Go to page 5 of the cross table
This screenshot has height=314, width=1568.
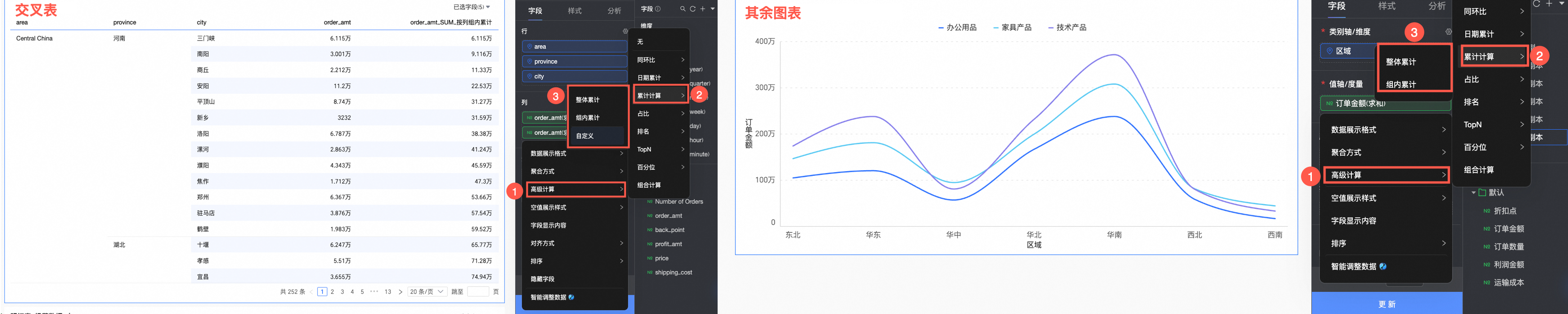[x=362, y=291]
